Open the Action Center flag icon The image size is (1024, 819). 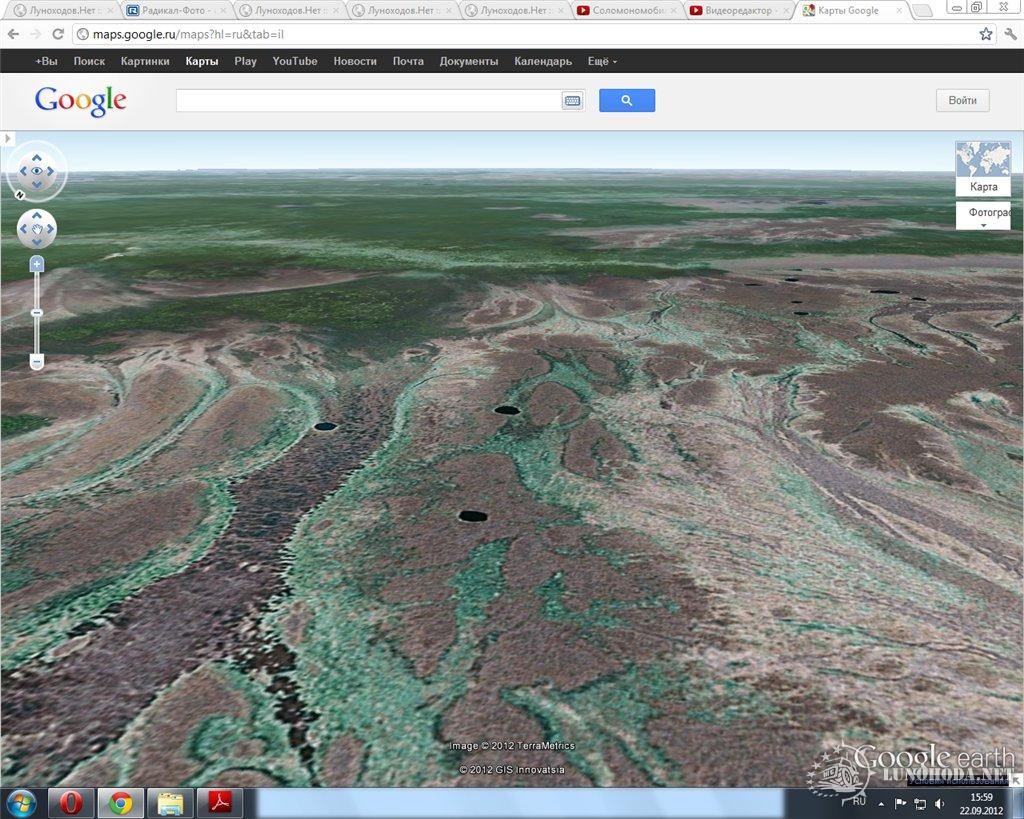pyautogui.click(x=900, y=804)
